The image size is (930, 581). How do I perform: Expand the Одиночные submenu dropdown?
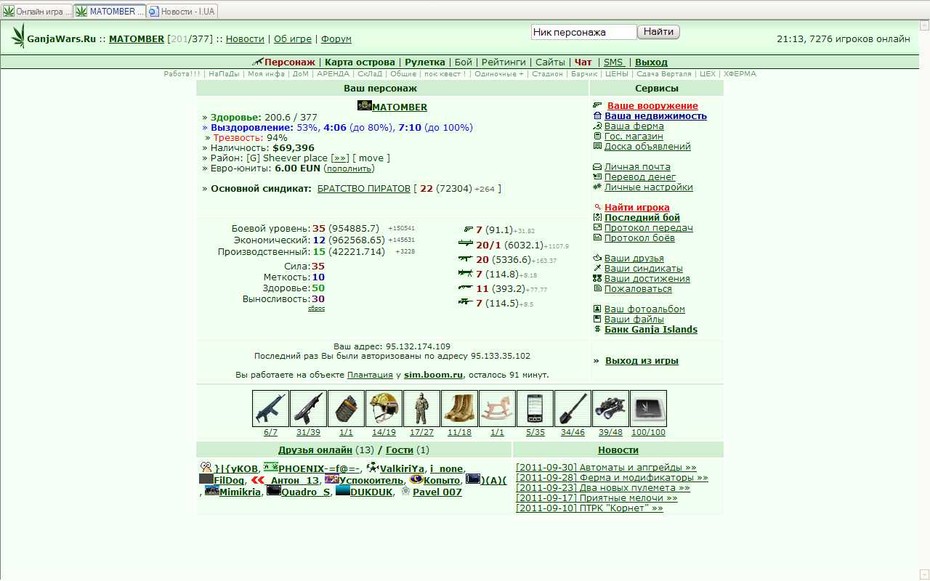(499, 74)
